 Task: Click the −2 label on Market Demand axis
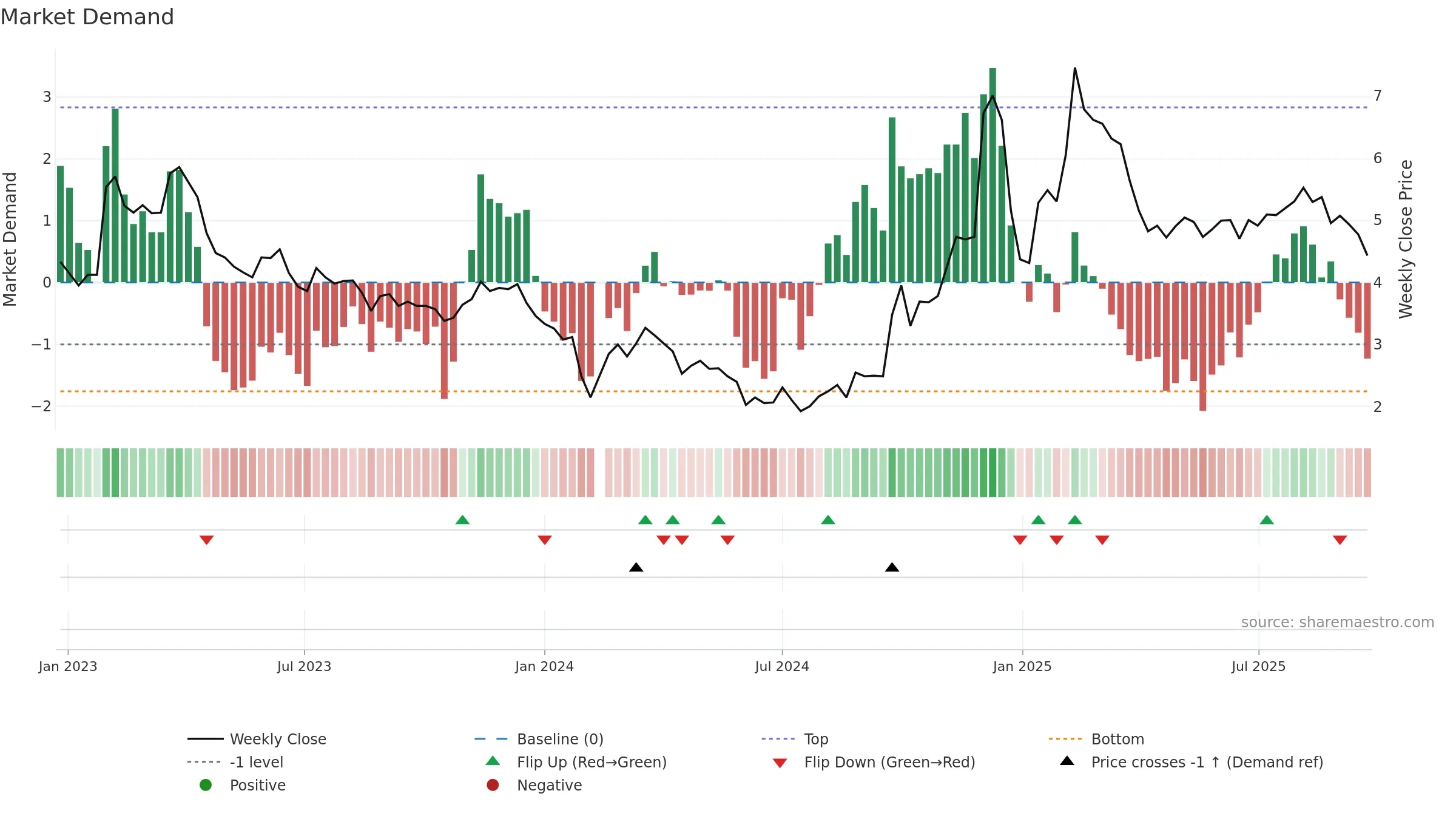point(41,406)
